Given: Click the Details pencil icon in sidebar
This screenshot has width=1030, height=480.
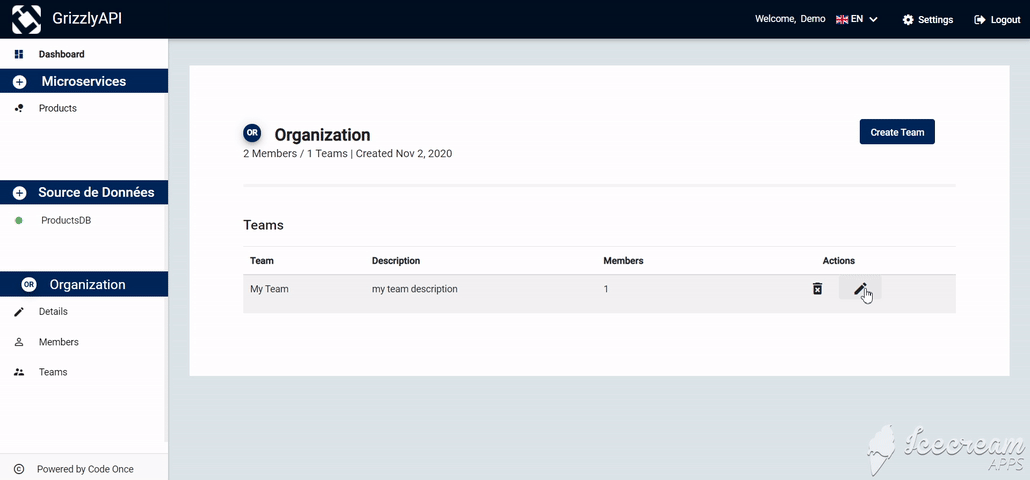Looking at the screenshot, I should click(x=19, y=312).
